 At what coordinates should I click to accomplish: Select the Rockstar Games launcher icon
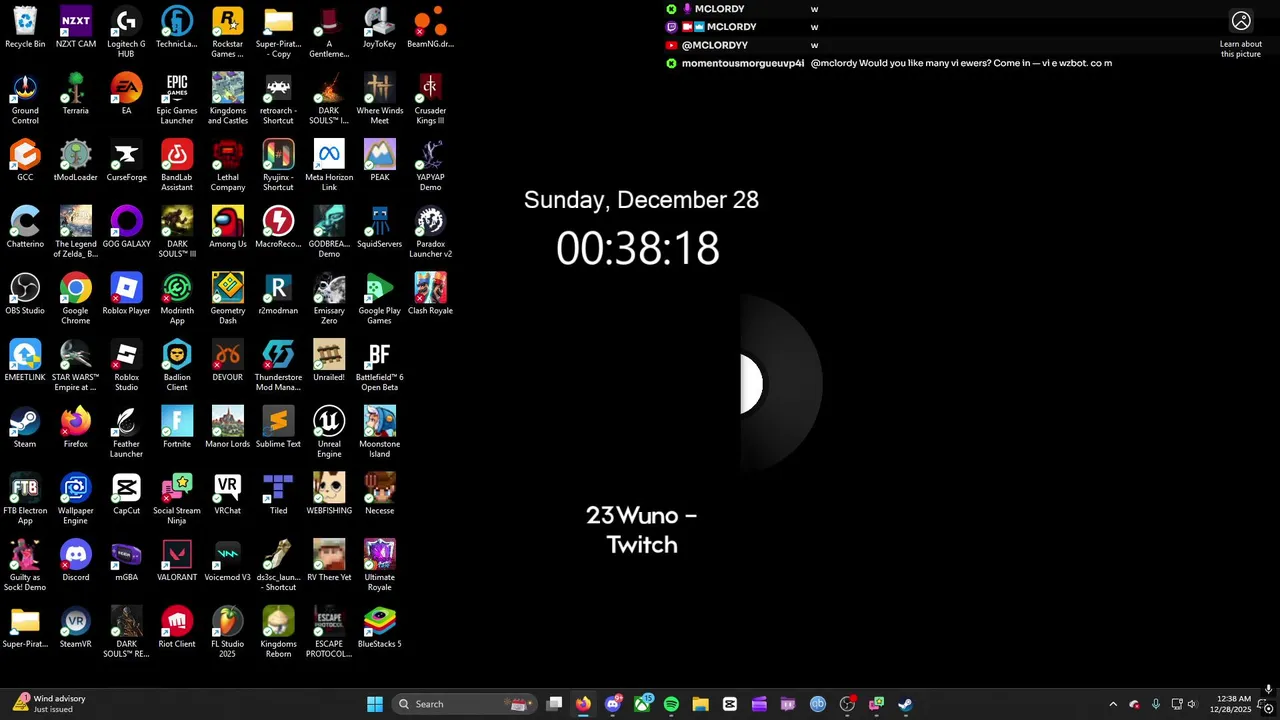[x=228, y=33]
